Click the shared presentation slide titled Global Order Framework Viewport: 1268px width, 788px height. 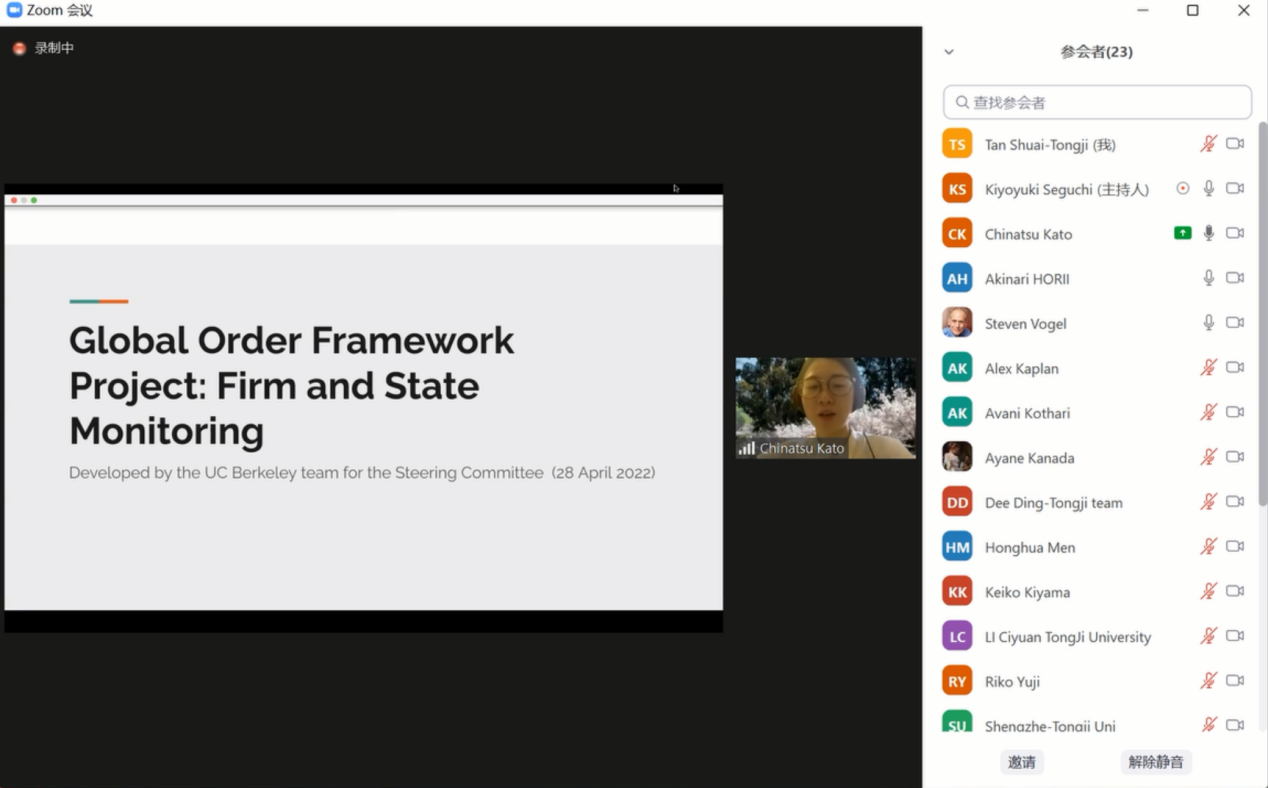[x=363, y=410]
